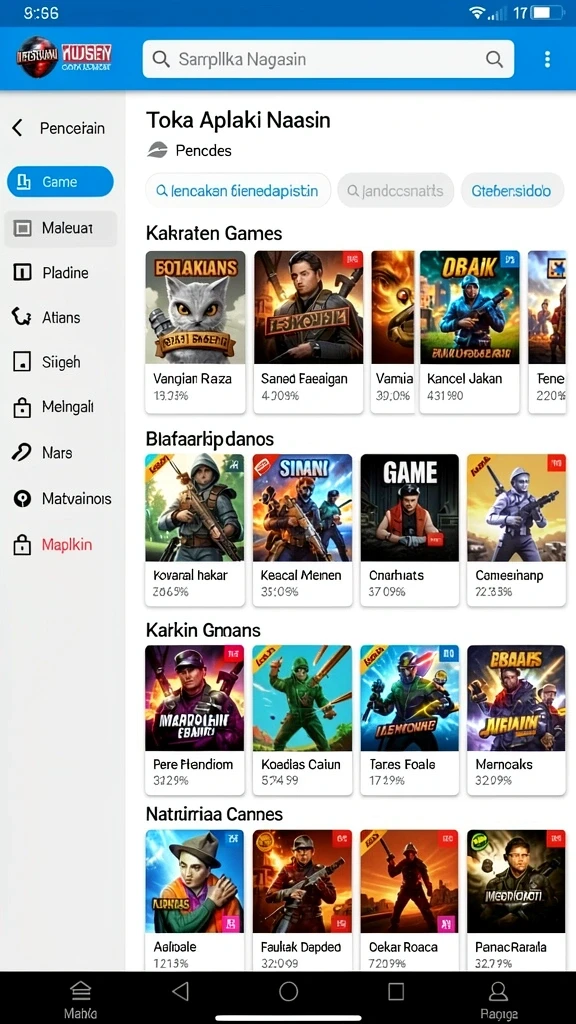576x1024 pixels.
Task: Open Vangian Raza cat game card
Action: [195, 332]
